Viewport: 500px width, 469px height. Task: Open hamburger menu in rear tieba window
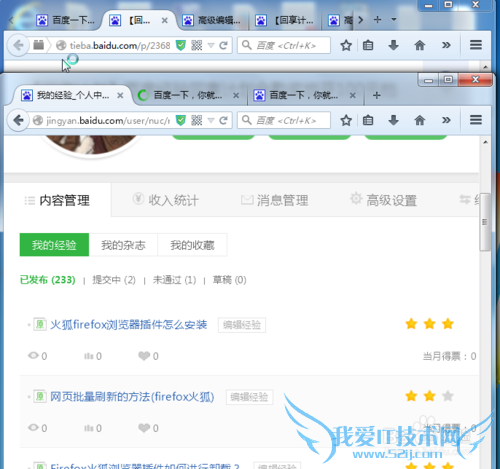tap(476, 45)
